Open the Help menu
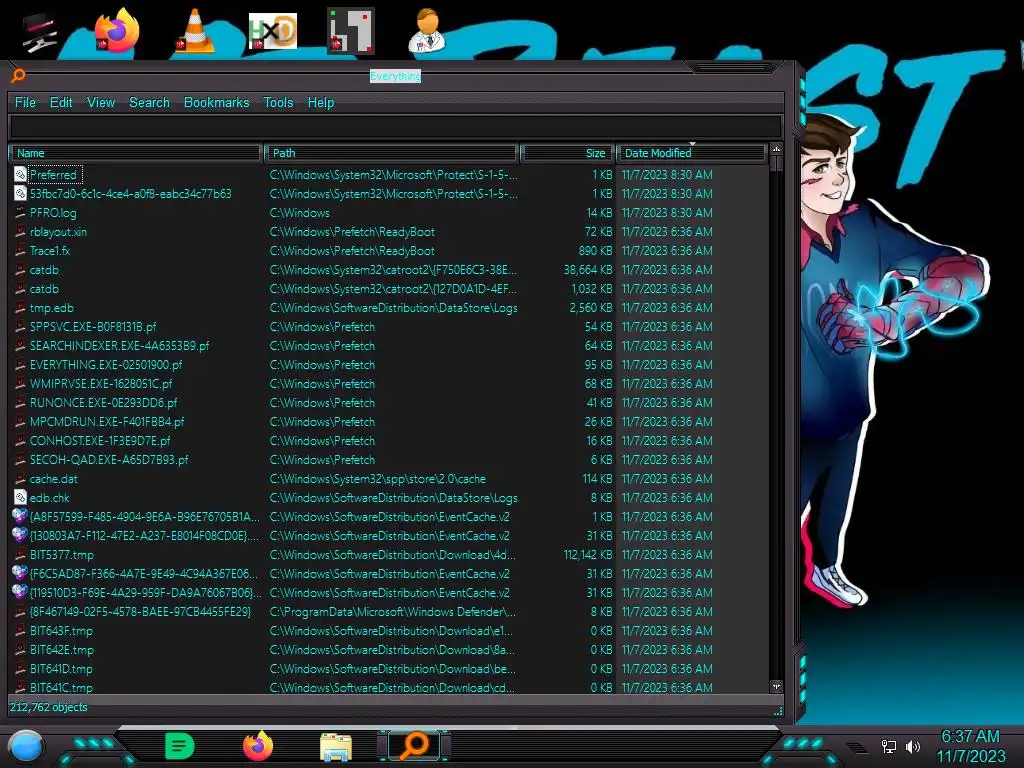Screen dimensions: 1024x768 (x=321, y=103)
